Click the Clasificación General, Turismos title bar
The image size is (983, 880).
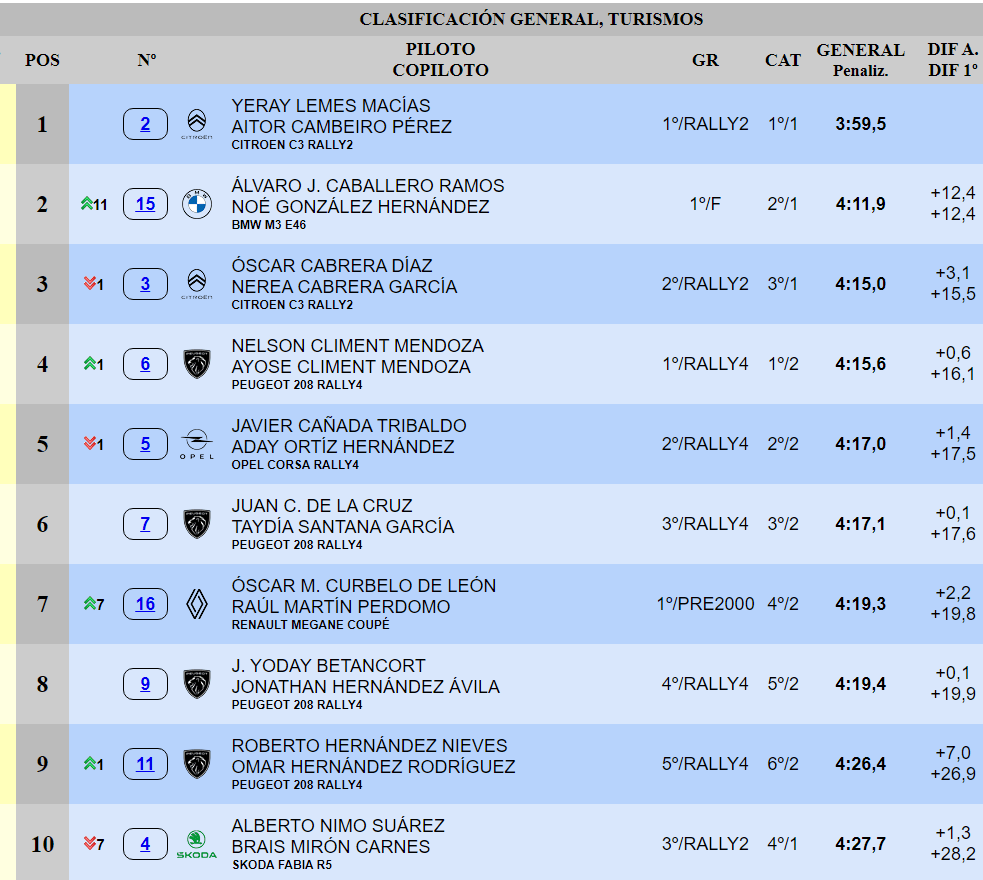531,19
